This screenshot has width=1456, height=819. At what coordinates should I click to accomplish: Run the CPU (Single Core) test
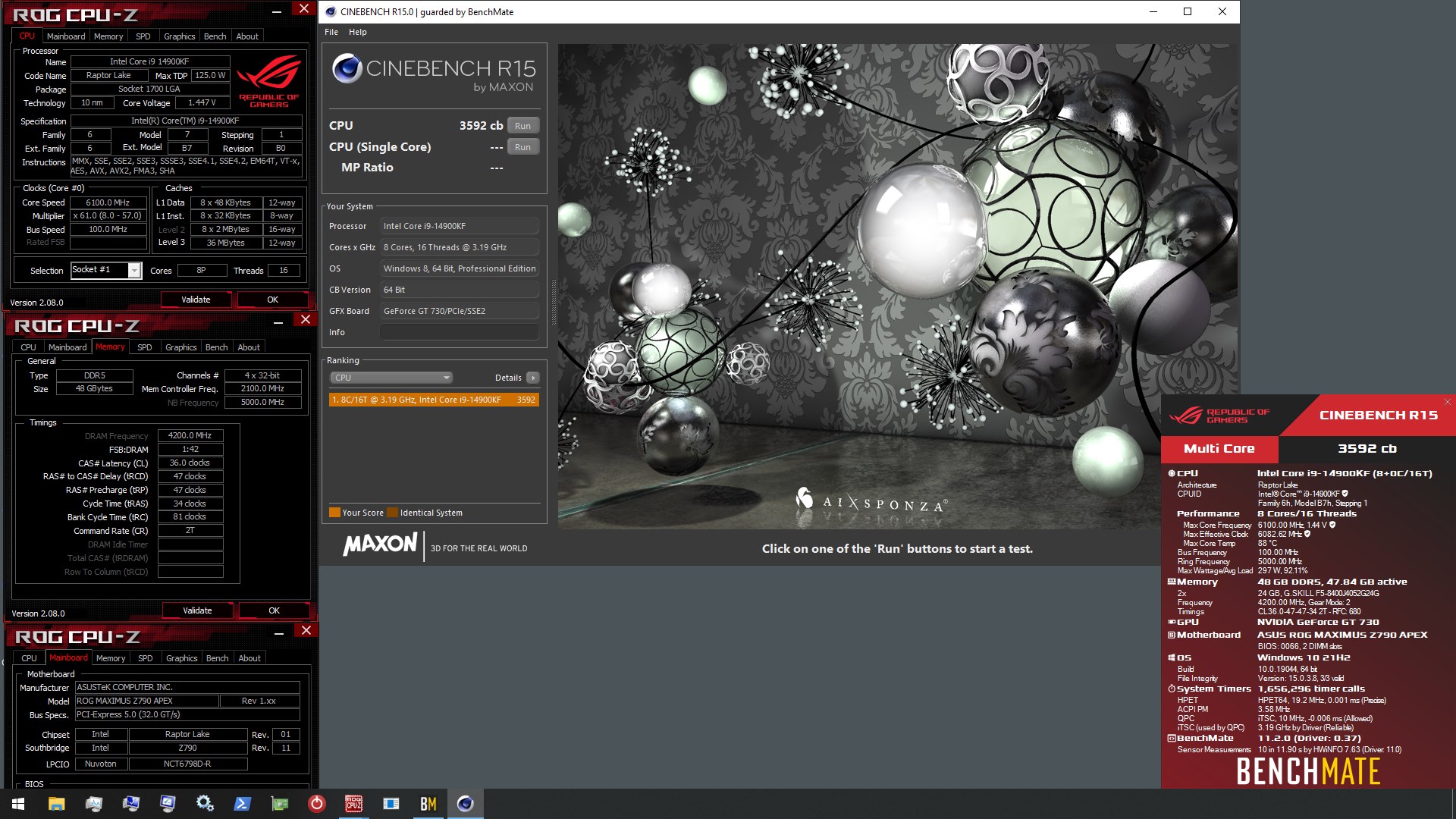(x=523, y=147)
